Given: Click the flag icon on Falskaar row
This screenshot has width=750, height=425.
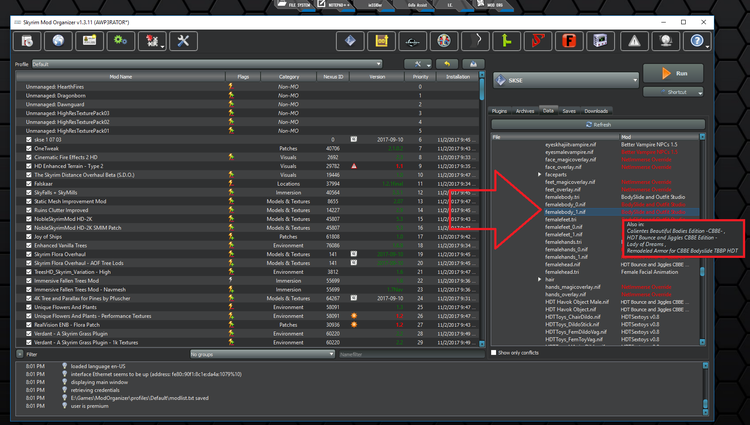Looking at the screenshot, I should [x=231, y=184].
